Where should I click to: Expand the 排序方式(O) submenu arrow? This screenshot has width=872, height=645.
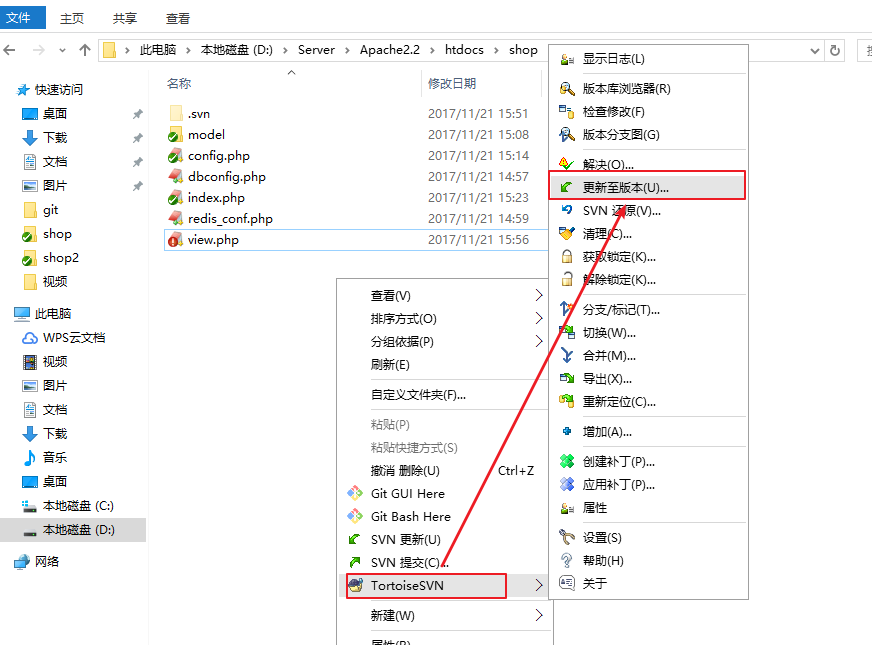click(x=539, y=319)
